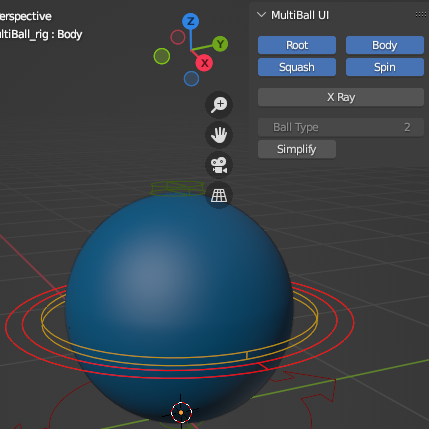Enable the X Ray button

tap(341, 97)
